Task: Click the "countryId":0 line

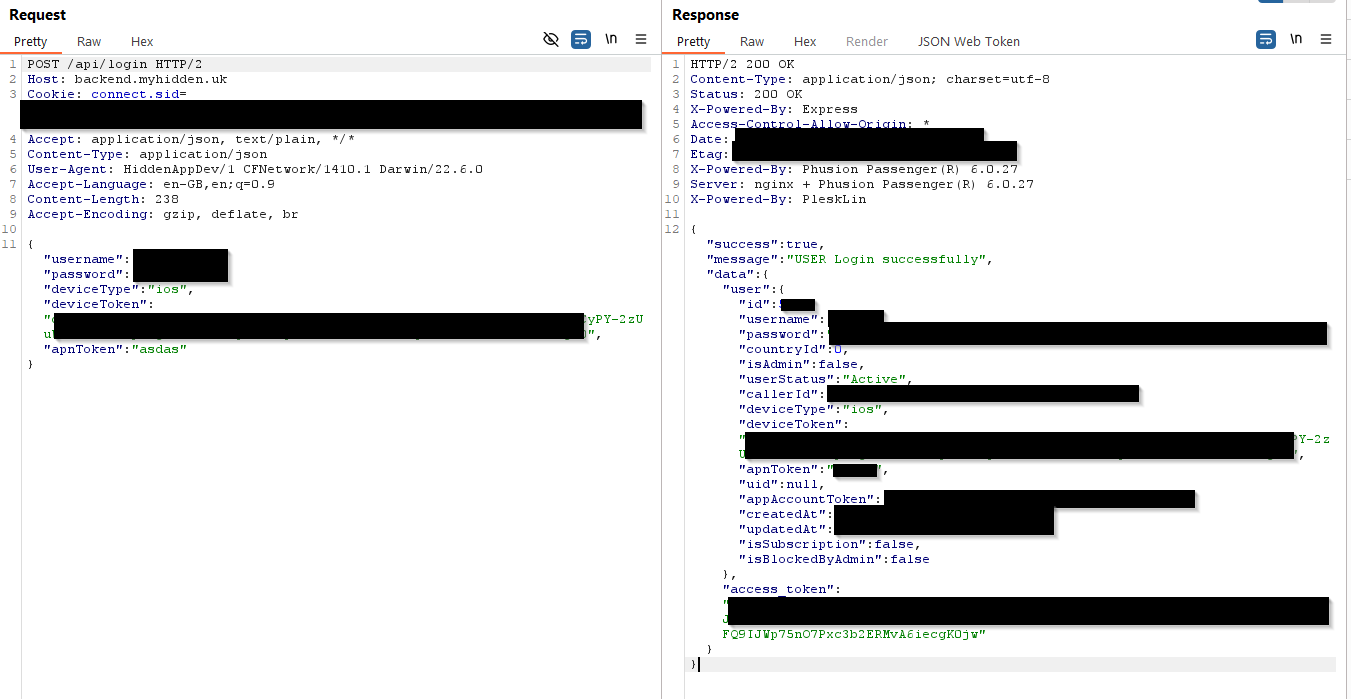Action: coord(794,349)
